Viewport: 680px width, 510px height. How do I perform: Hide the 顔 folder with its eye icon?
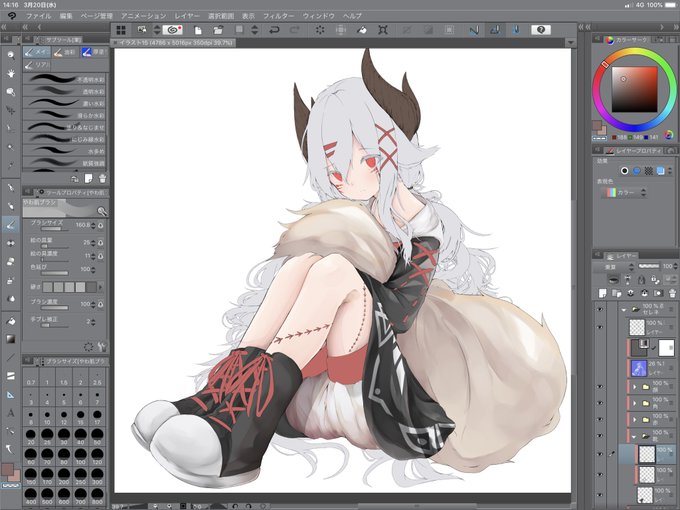[x=600, y=386]
